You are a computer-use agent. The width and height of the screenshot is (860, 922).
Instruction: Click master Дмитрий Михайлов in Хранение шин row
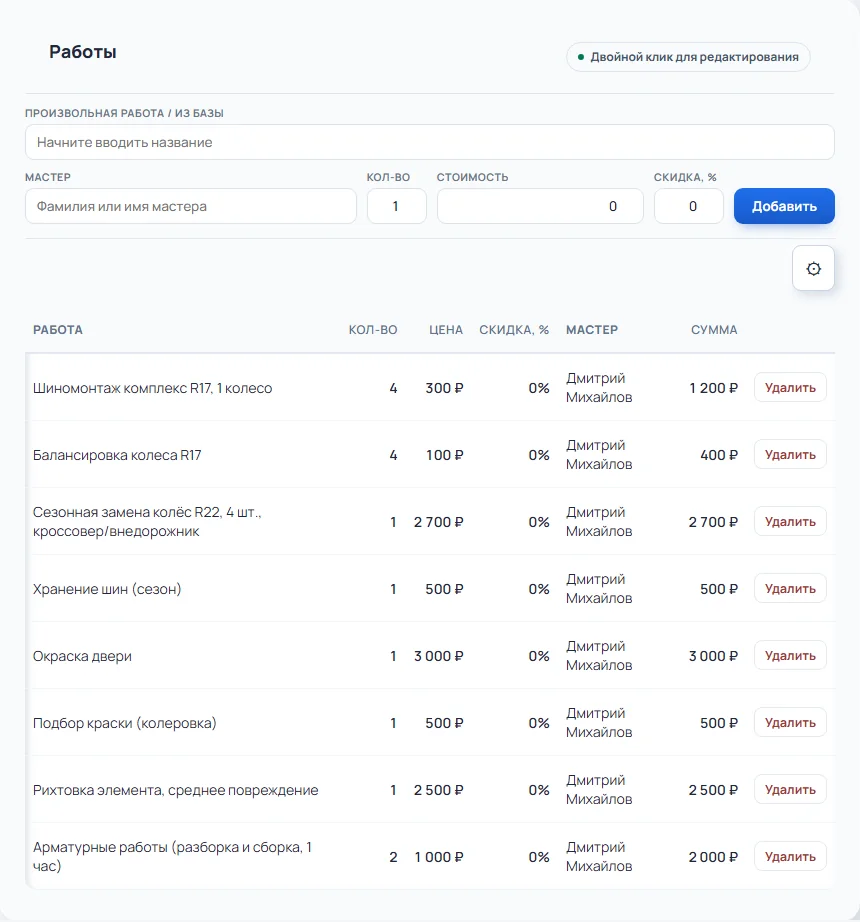[x=599, y=589]
